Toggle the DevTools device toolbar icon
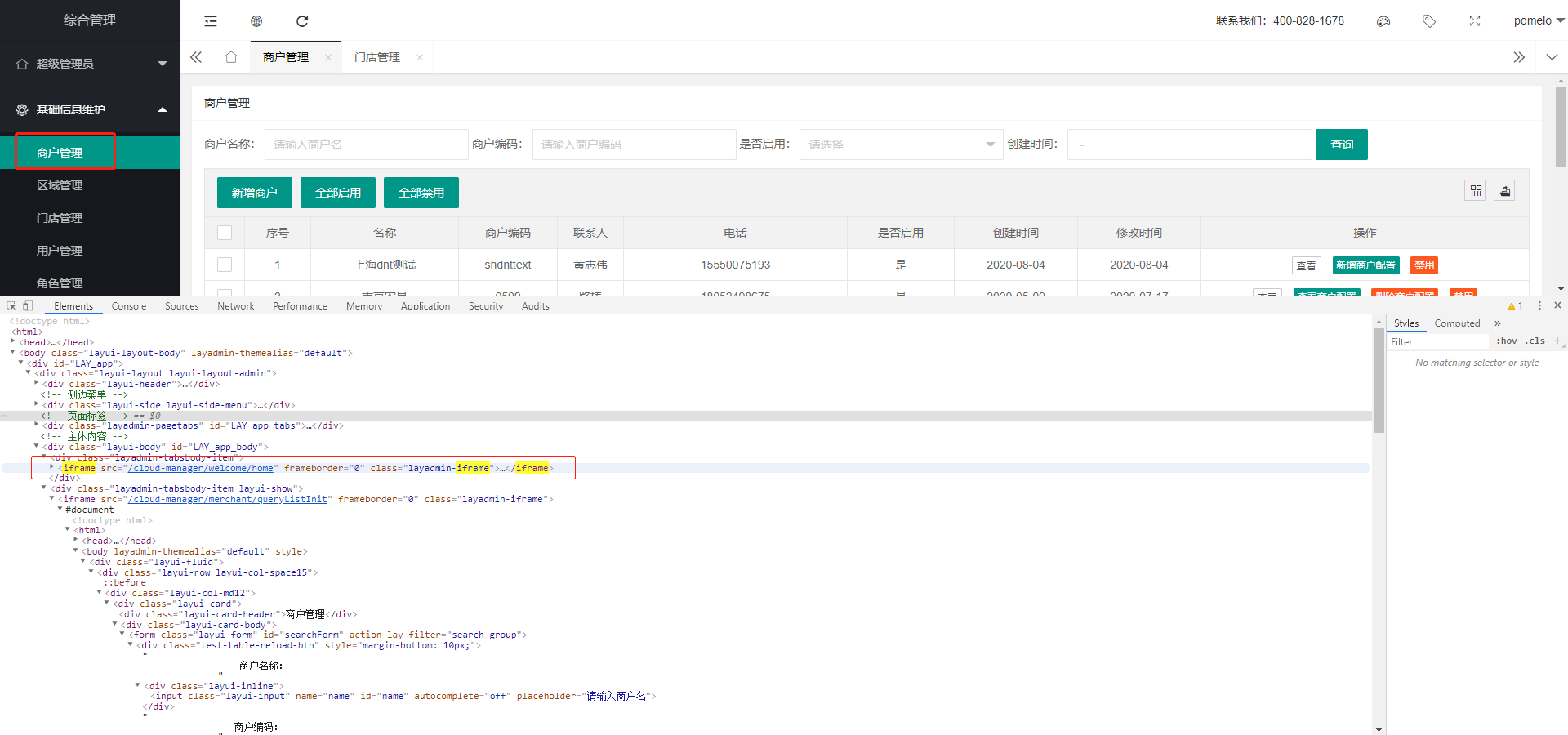This screenshot has width=1568, height=735. pos(28,305)
